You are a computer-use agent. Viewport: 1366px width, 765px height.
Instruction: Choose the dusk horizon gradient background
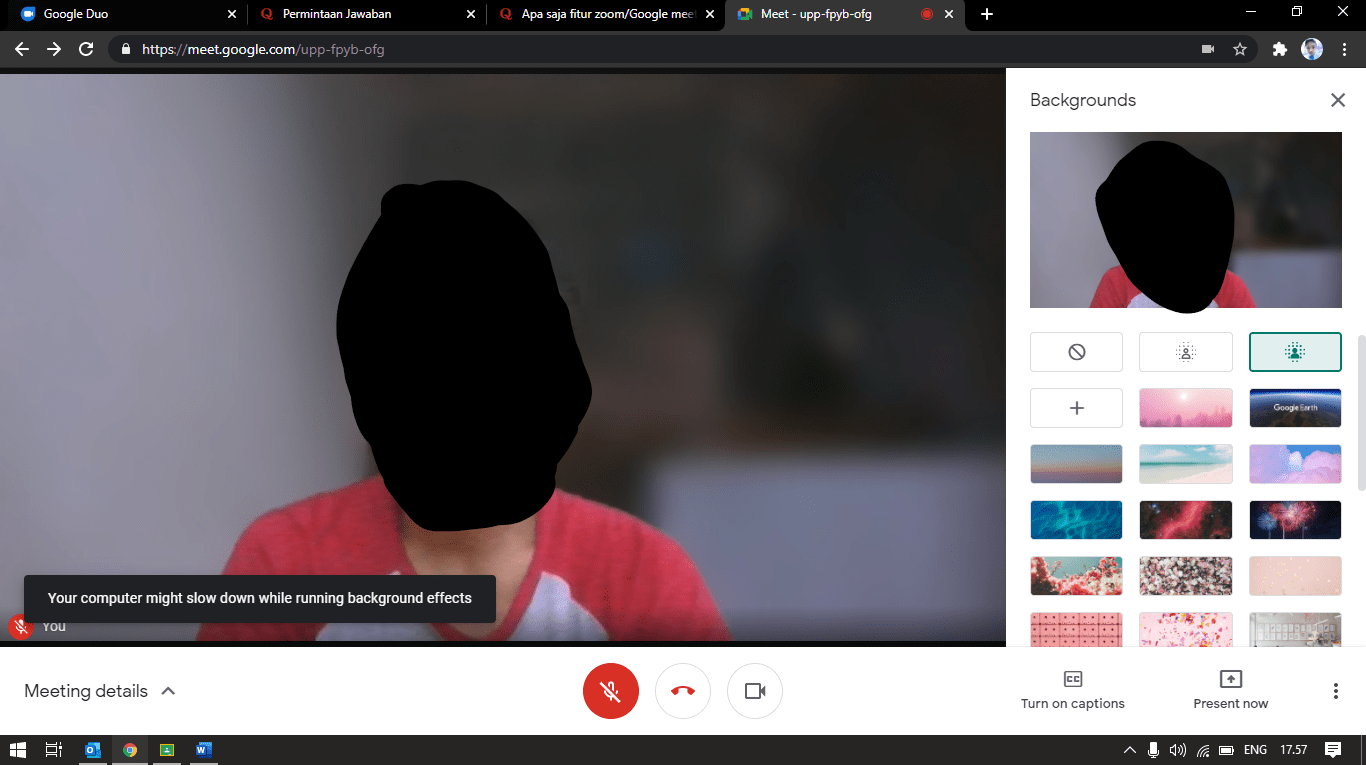tap(1076, 464)
